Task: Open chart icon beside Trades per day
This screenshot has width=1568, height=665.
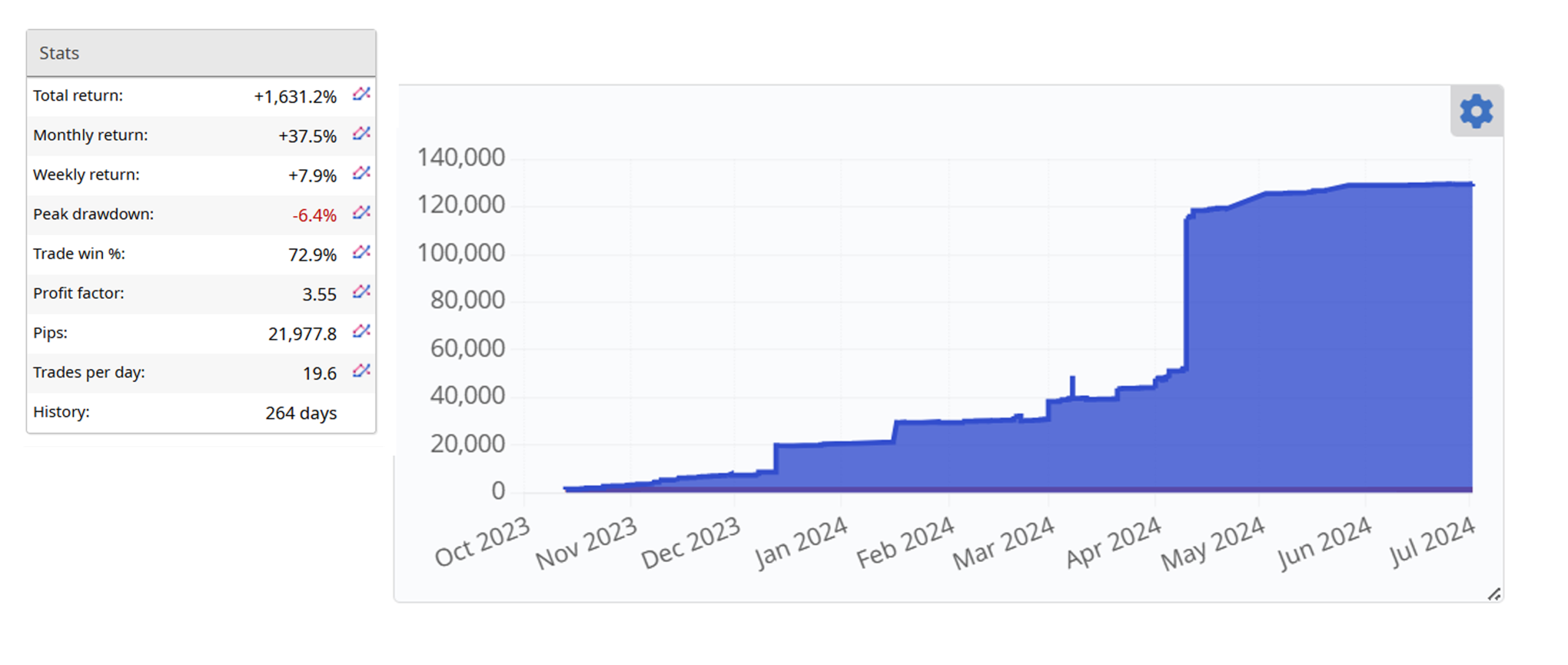Action: (x=361, y=370)
